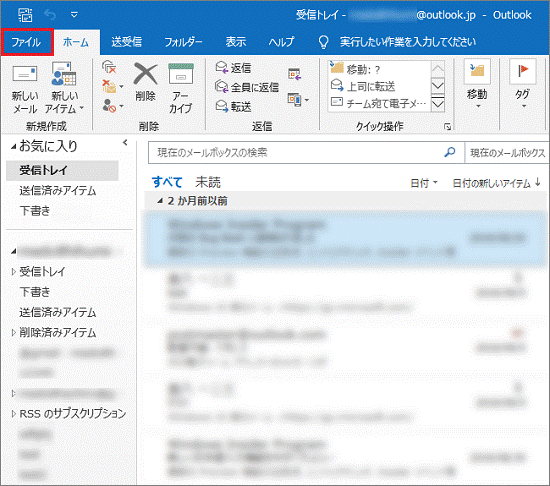Select the highlighted first message
Viewport: 550px width, 486px height.
tap(346, 238)
